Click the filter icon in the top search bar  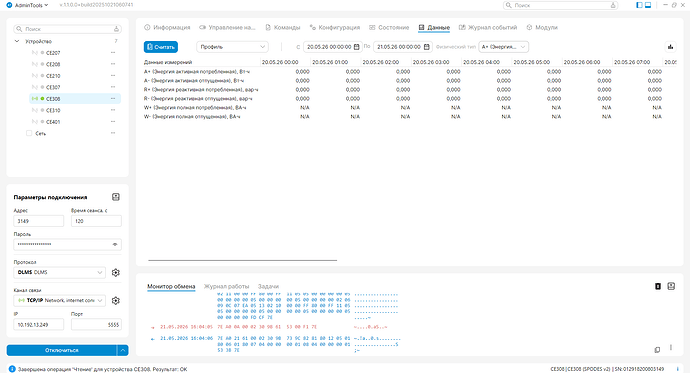(613, 5)
